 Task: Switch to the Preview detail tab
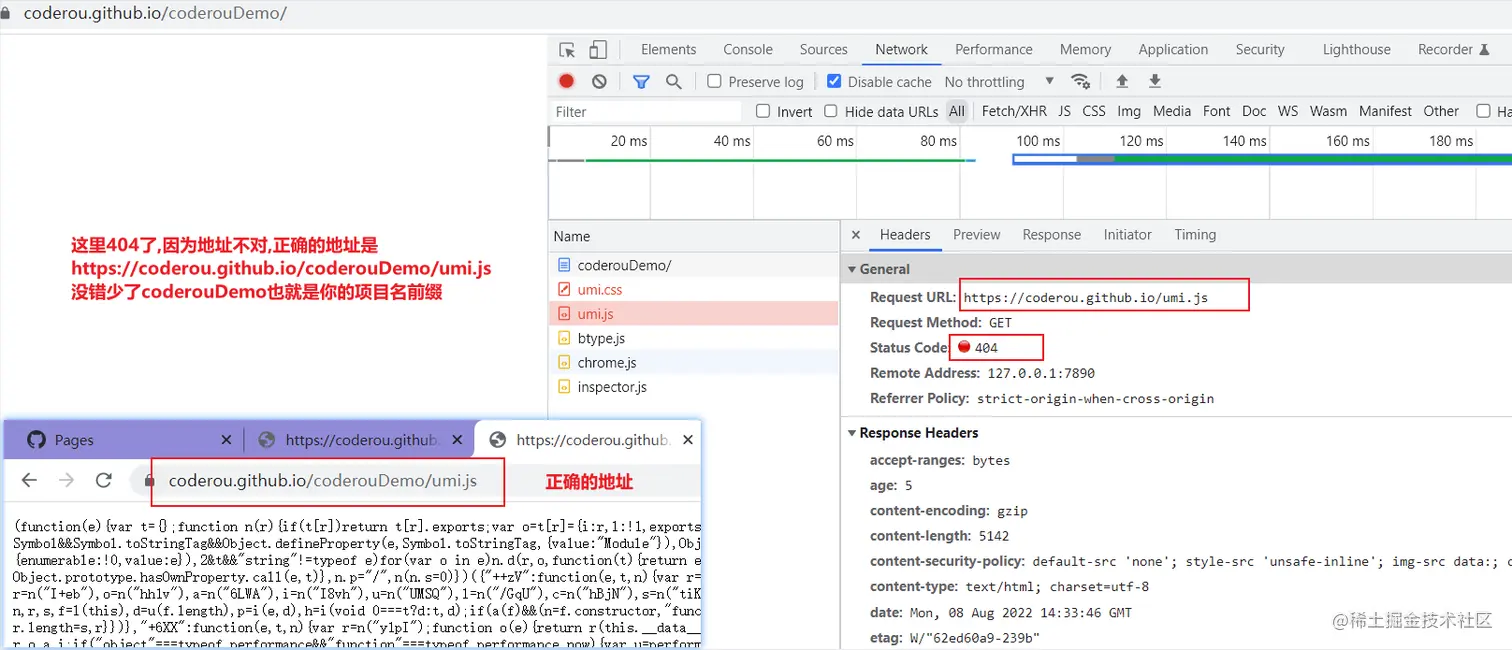pos(977,235)
